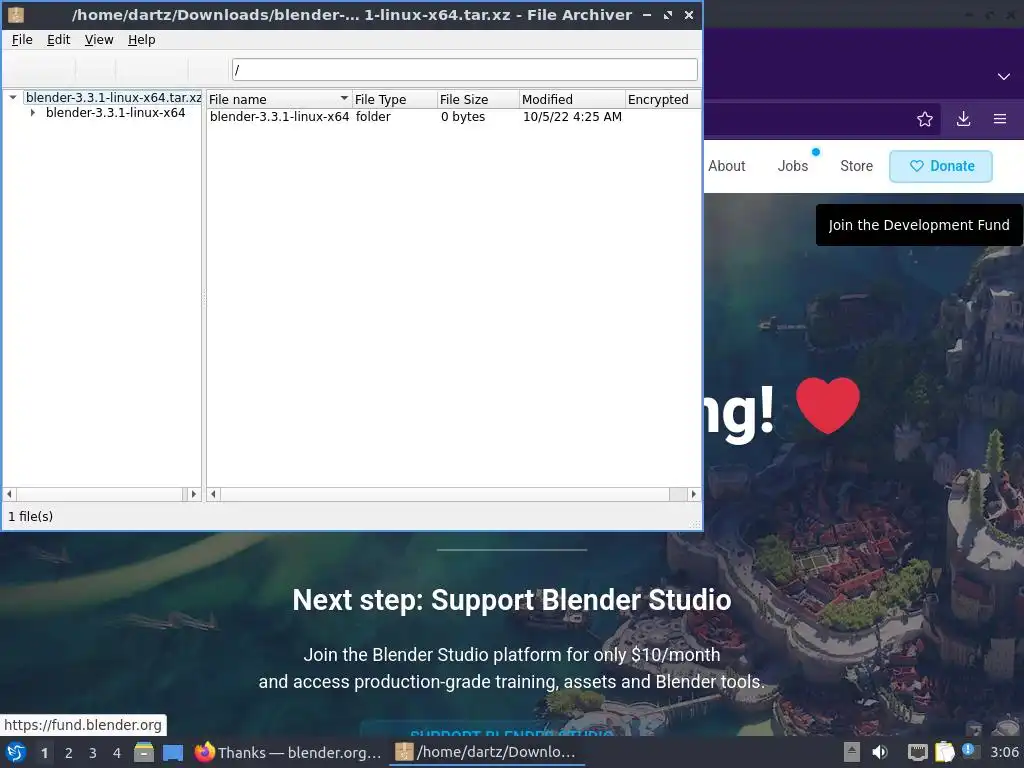The width and height of the screenshot is (1024, 768).
Task: Sort by the File name column header
Action: (279, 99)
